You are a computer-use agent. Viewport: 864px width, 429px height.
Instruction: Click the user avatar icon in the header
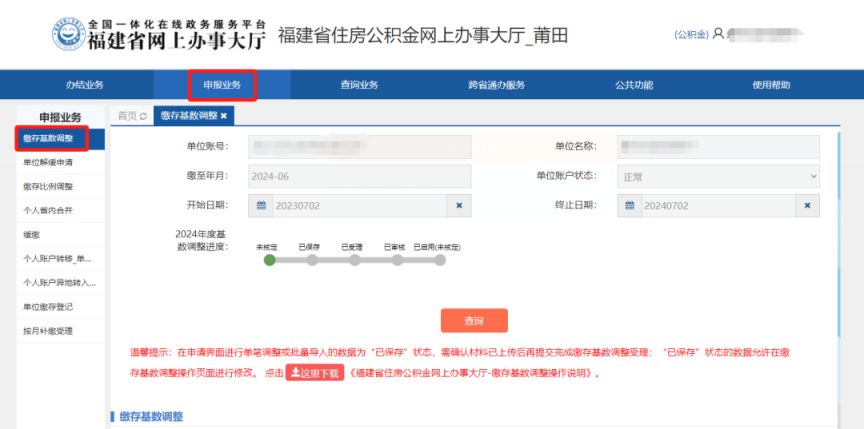click(x=718, y=34)
